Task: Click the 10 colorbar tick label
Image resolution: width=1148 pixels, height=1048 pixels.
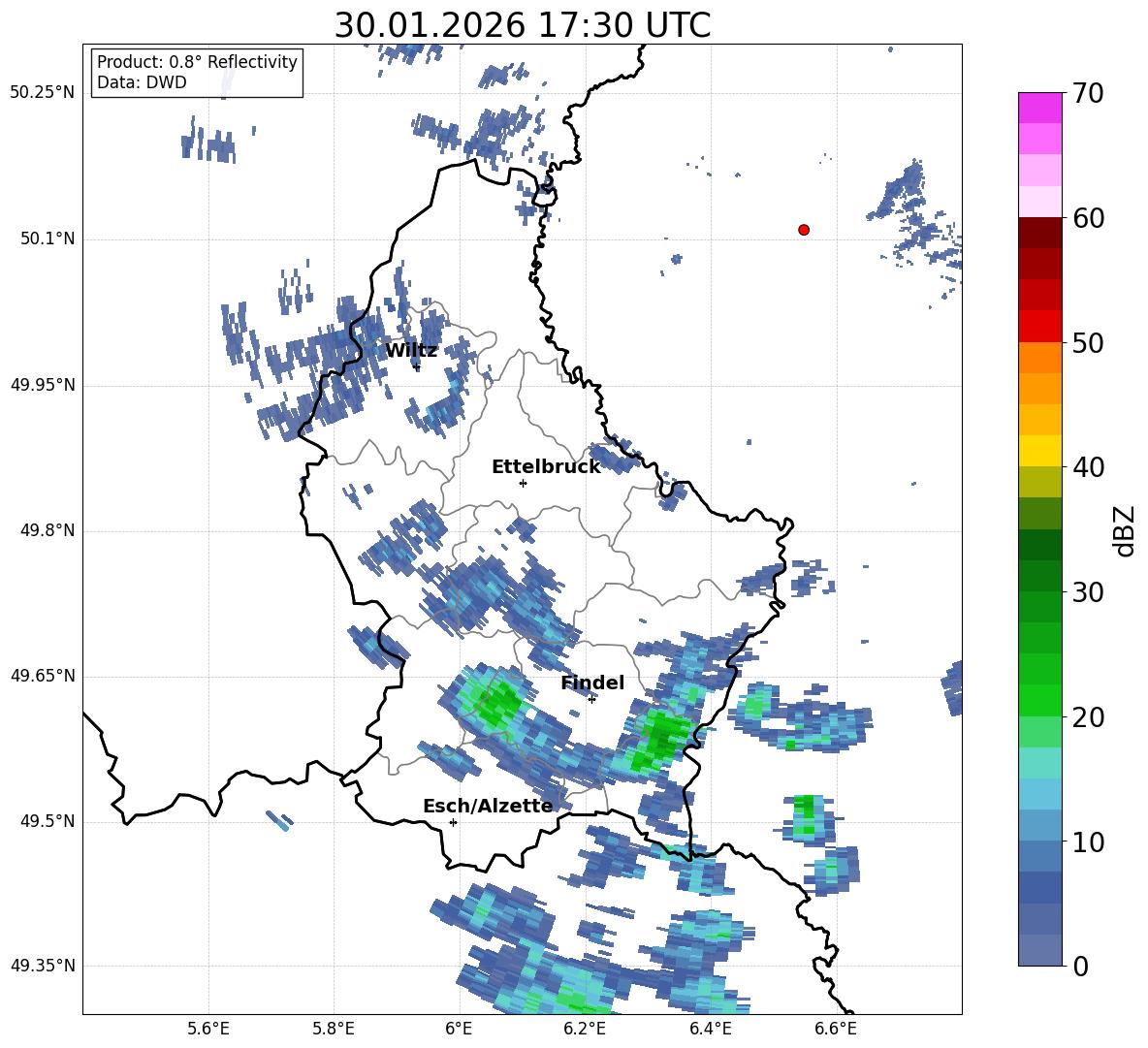Action: [1088, 842]
